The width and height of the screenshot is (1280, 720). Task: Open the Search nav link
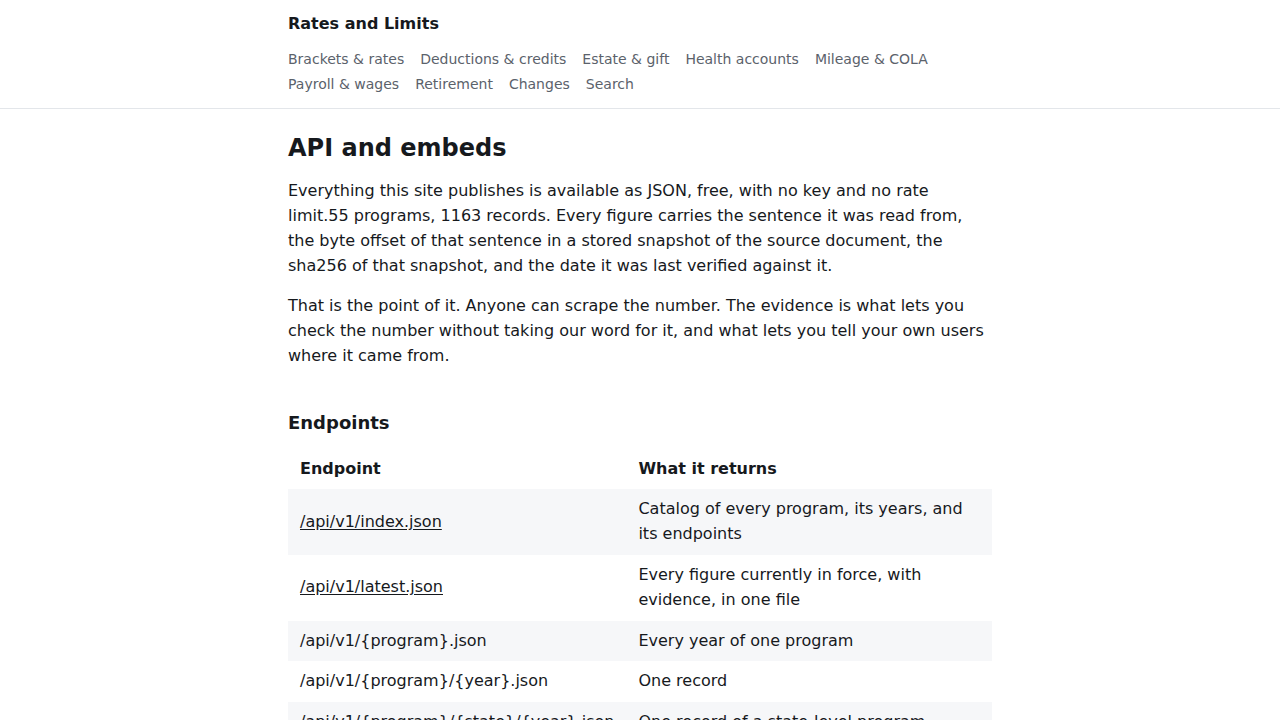point(610,84)
